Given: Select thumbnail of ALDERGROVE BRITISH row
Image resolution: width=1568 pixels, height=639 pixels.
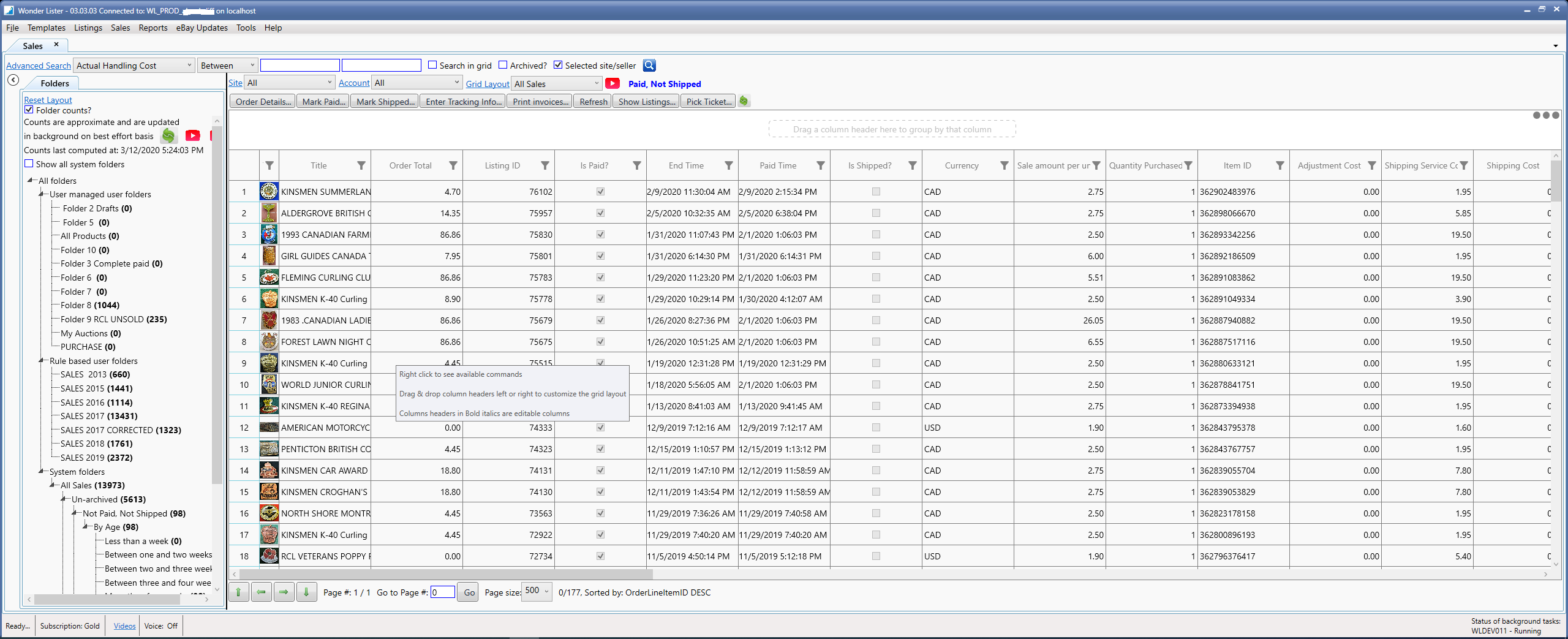Looking at the screenshot, I should pos(269,213).
